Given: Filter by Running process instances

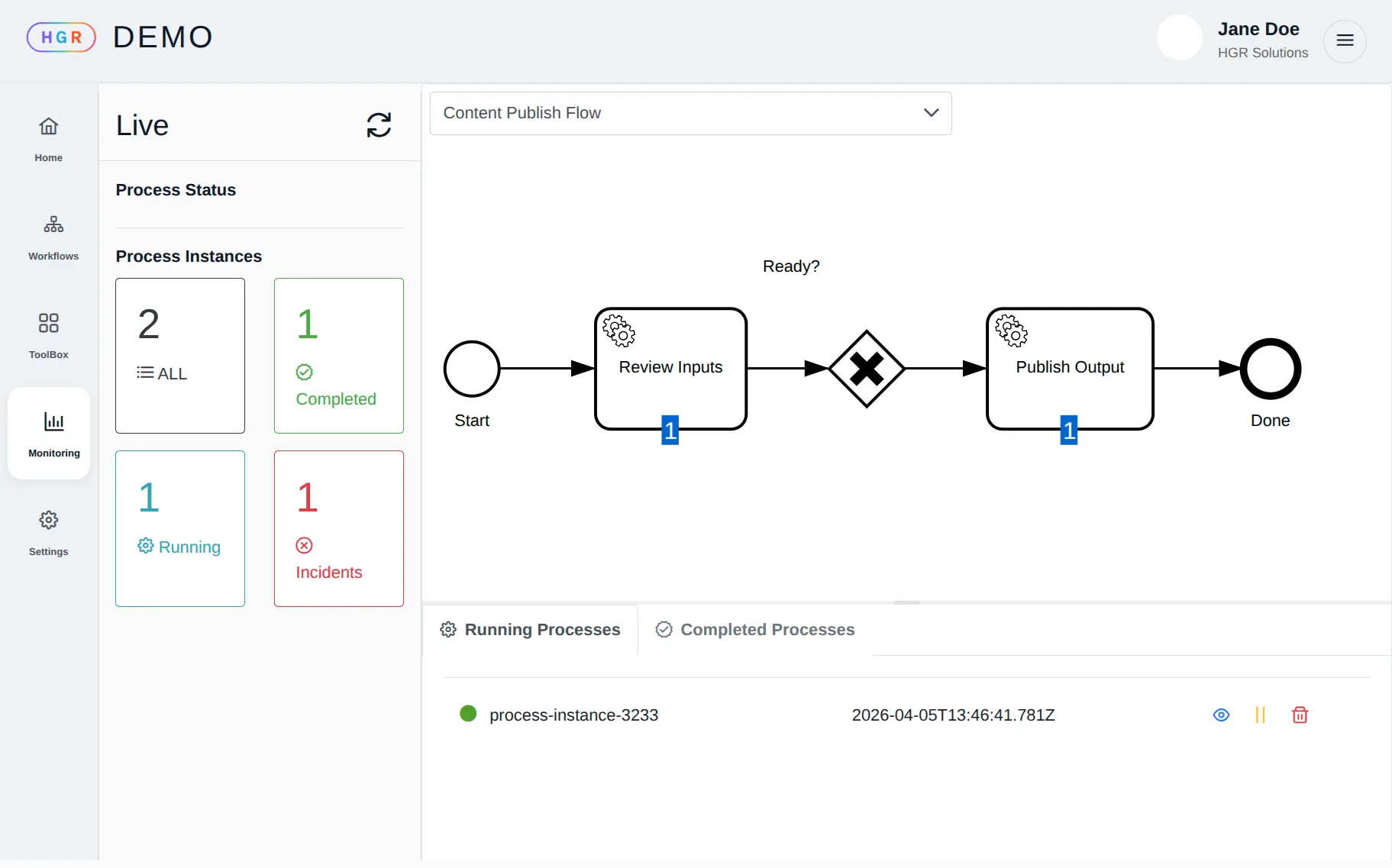Looking at the screenshot, I should click(180, 528).
